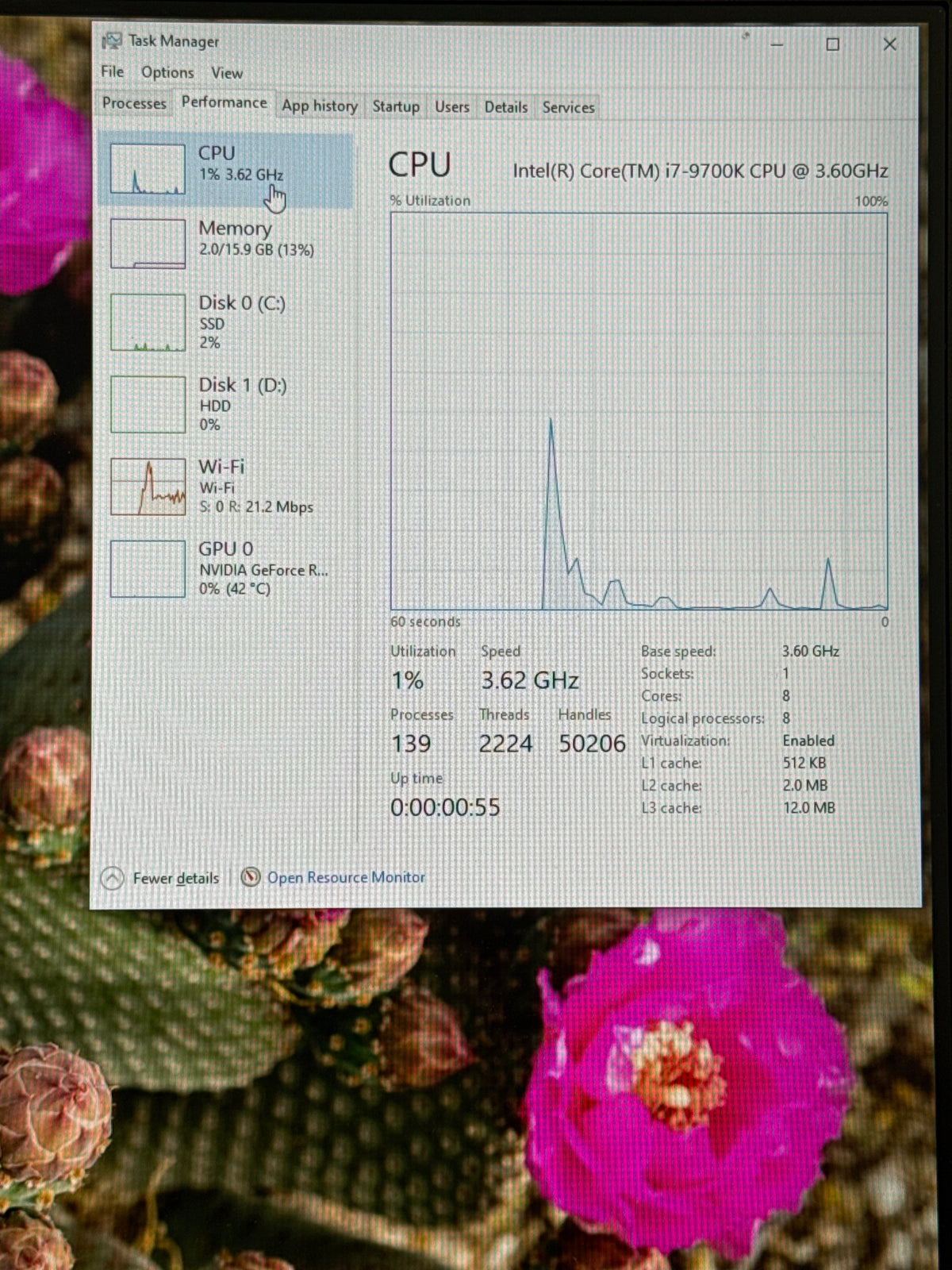952x1270 pixels.
Task: Open the Options menu
Action: (167, 72)
